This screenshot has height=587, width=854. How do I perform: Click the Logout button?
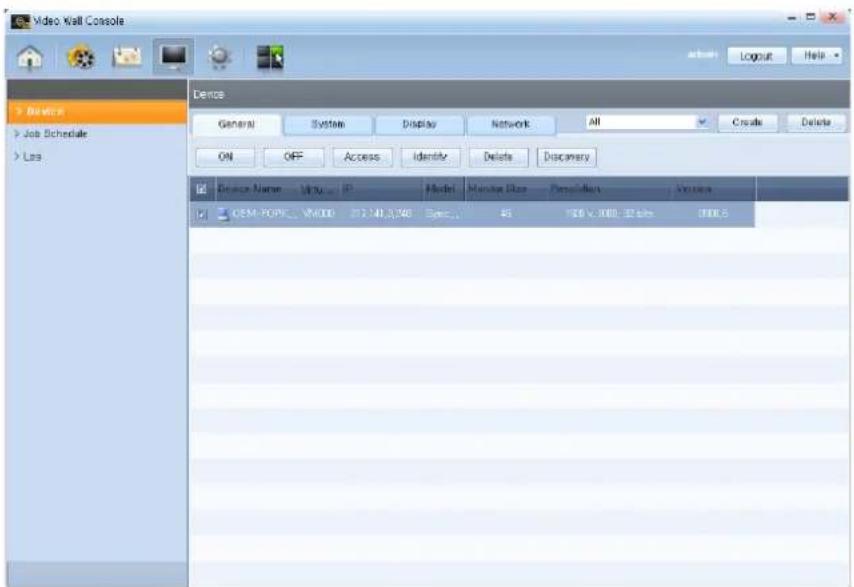click(756, 56)
